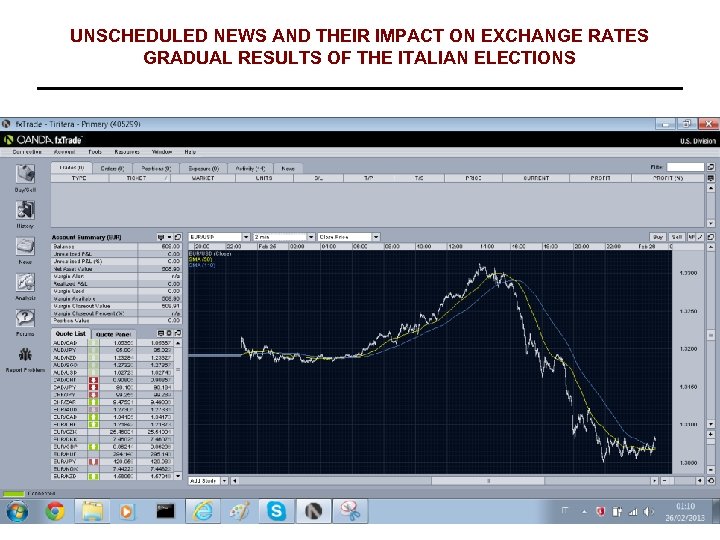The image size is (720, 540).
Task: Open Skype from the taskbar
Action: pos(276,511)
